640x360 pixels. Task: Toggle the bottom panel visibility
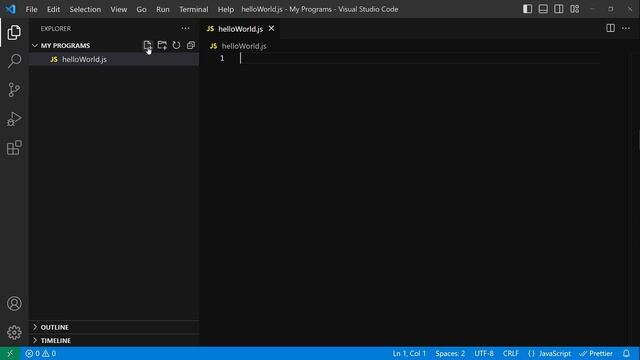pyautogui.click(x=543, y=9)
